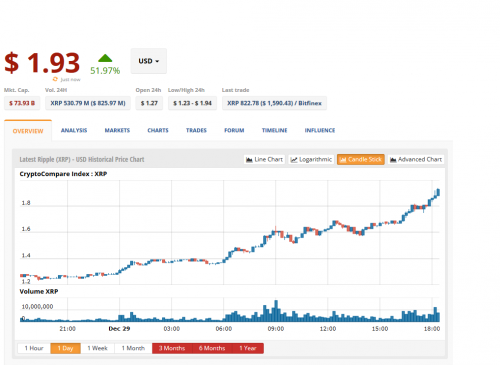The image size is (500, 365).
Task: Click the $ 1.93 current price
Action: (x=42, y=63)
